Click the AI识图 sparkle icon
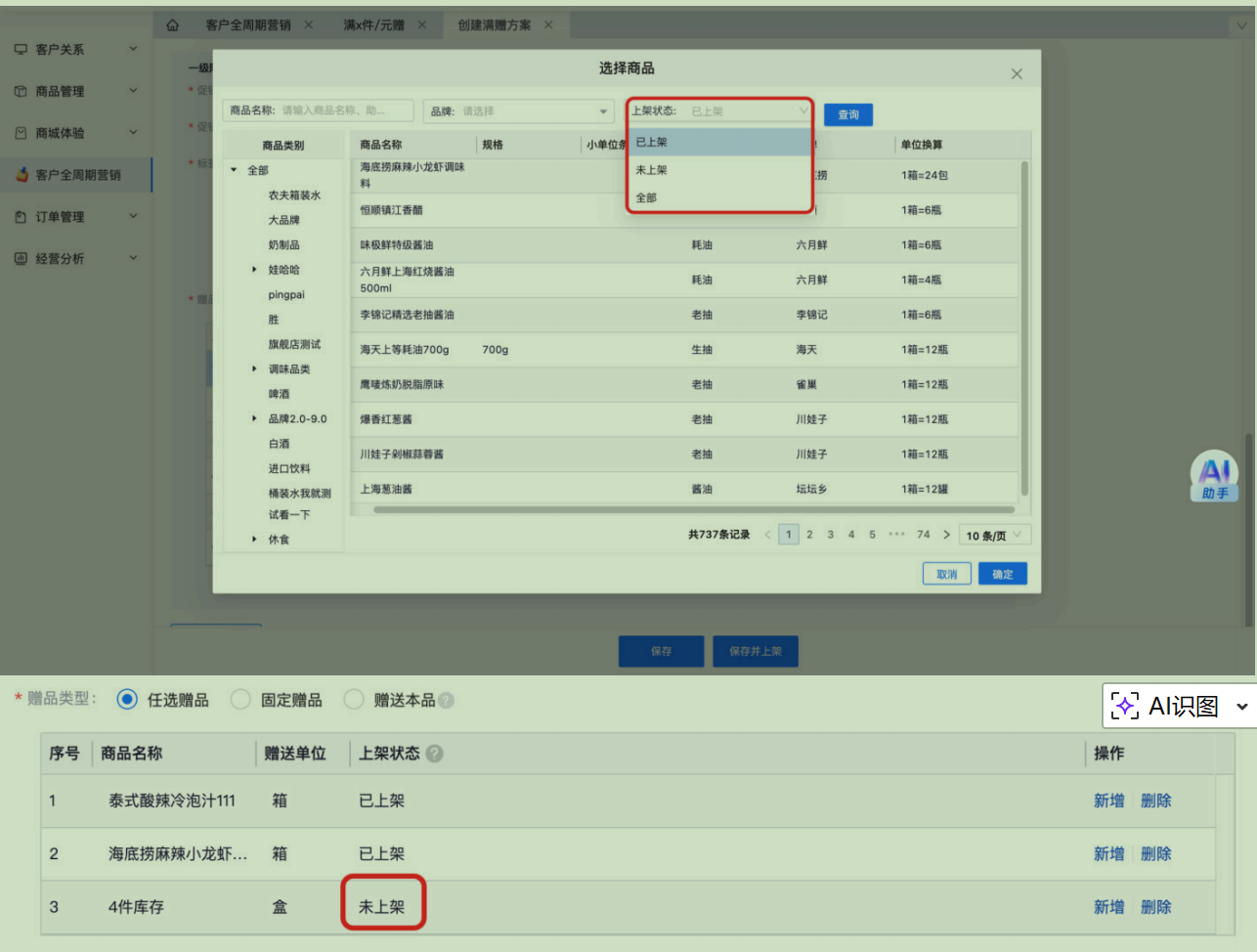The height and width of the screenshot is (952, 1257). (x=1125, y=706)
